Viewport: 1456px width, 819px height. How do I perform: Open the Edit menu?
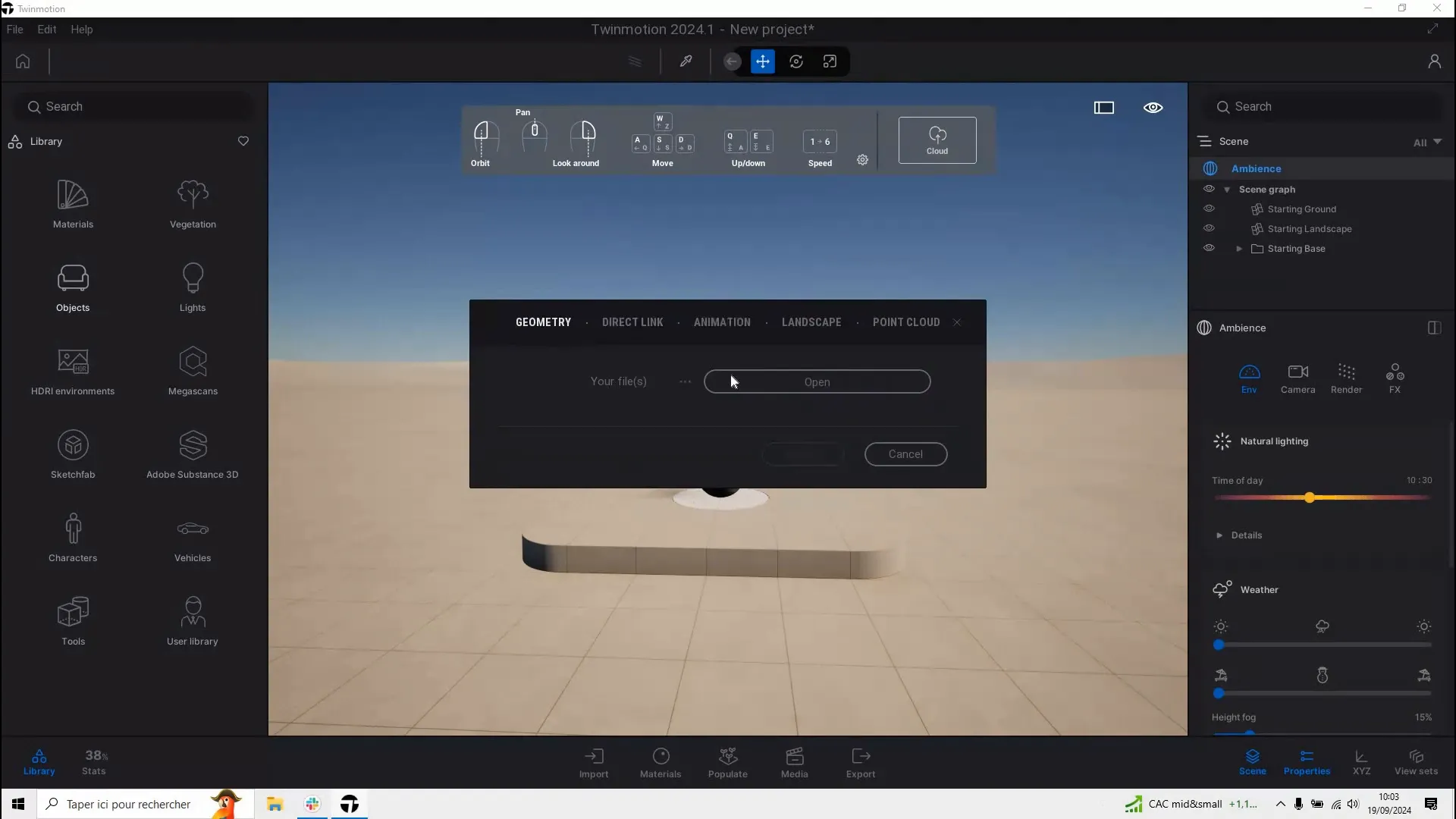[47, 30]
